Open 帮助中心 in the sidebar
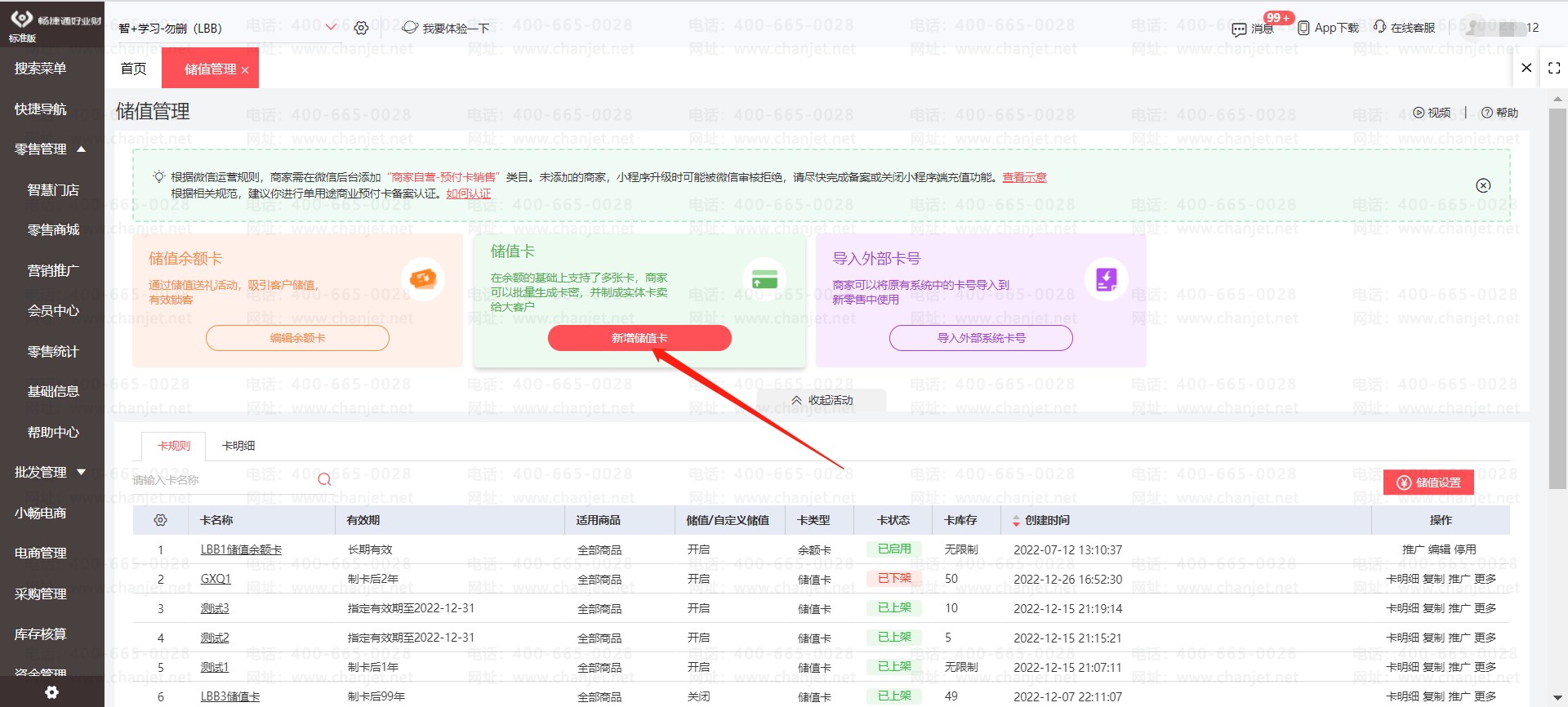1568x707 pixels. point(52,433)
